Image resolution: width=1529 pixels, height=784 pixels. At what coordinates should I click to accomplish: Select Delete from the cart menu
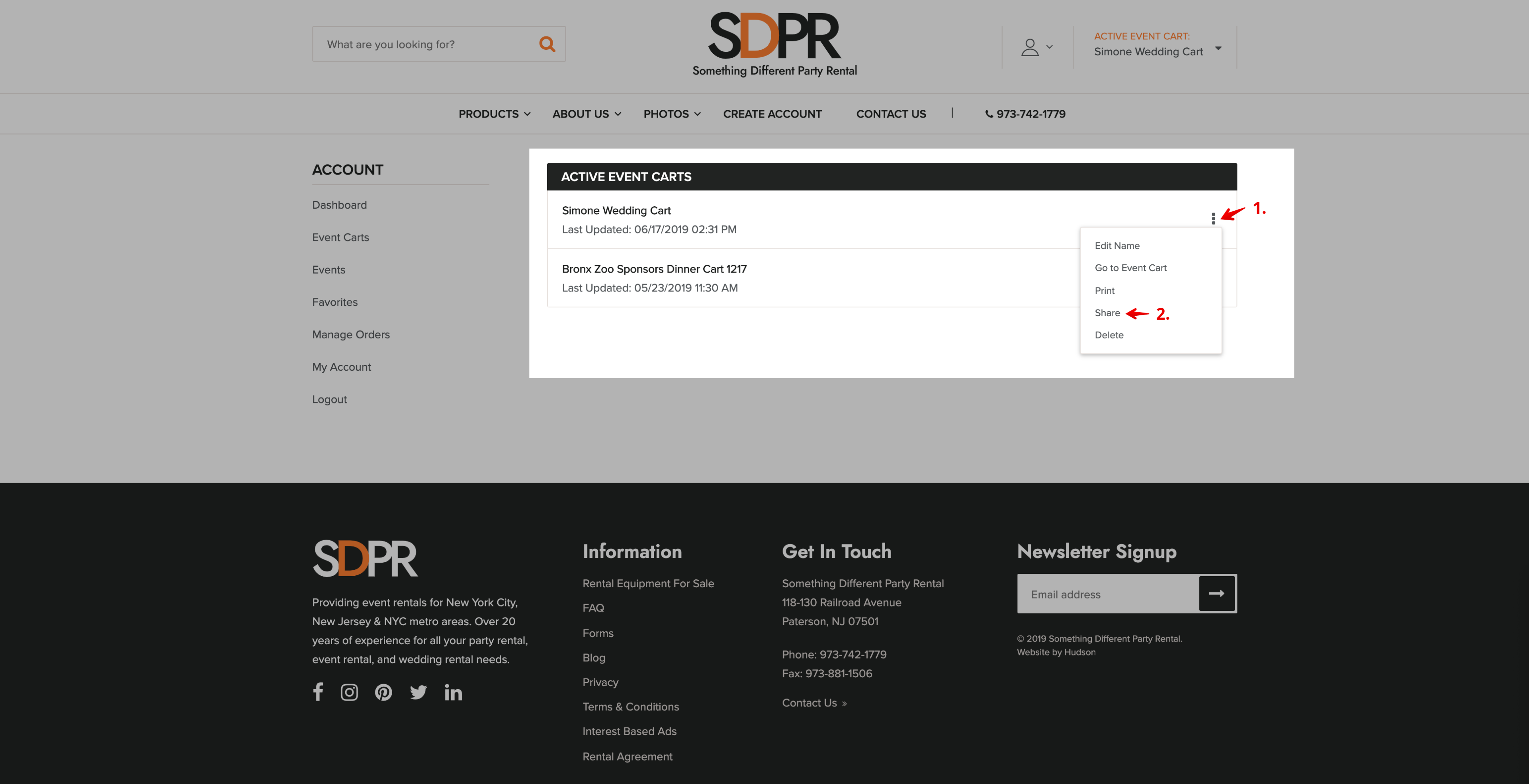coord(1108,335)
